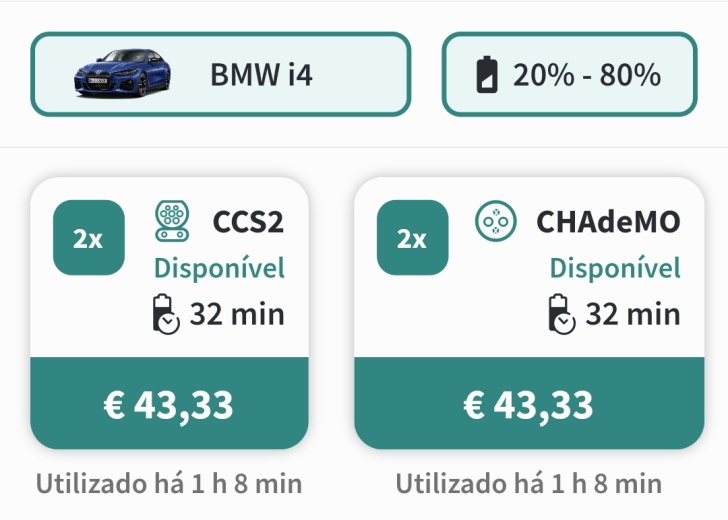Viewport: 728px width, 520px height.
Task: Click the charging time icon on CHAdeMO card
Action: 562,314
